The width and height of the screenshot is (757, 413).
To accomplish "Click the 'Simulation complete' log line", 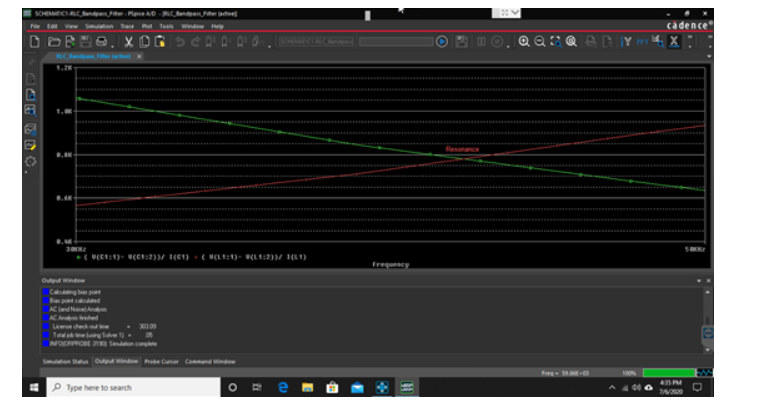I will 103,344.
